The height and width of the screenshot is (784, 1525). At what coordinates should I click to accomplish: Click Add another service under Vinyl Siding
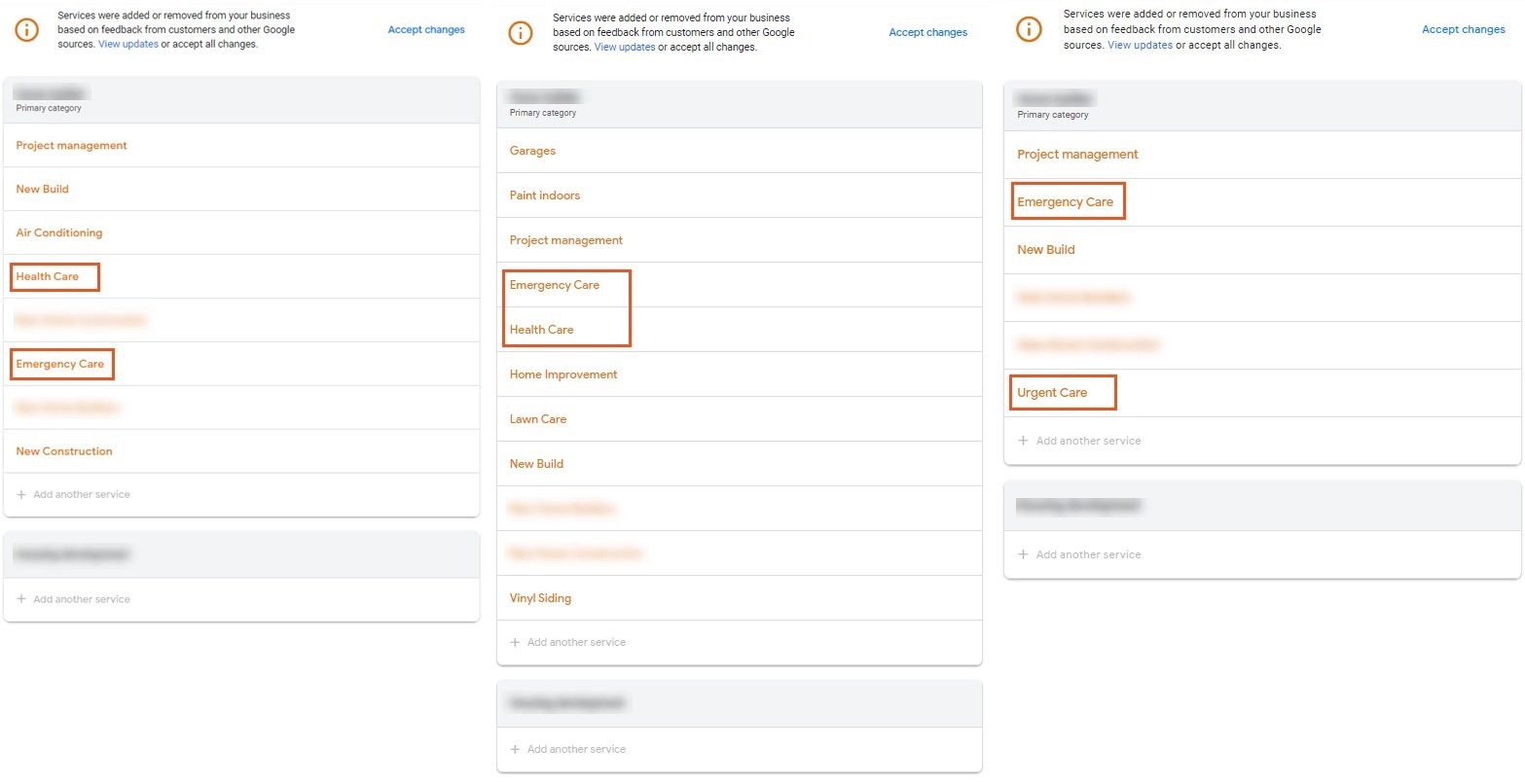coord(576,643)
